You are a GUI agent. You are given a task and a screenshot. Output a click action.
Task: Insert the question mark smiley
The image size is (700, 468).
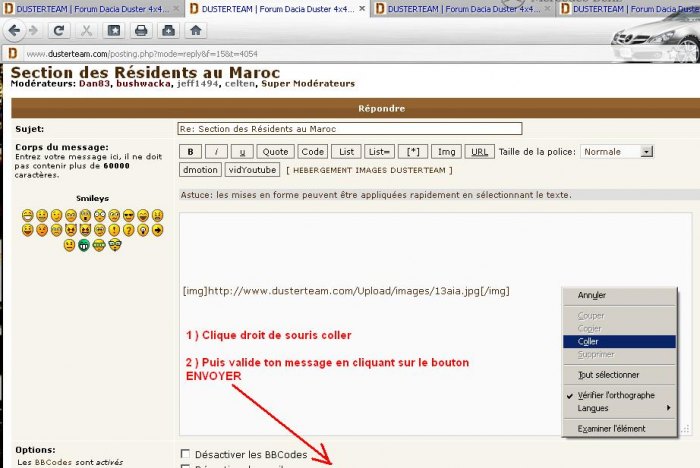(129, 230)
